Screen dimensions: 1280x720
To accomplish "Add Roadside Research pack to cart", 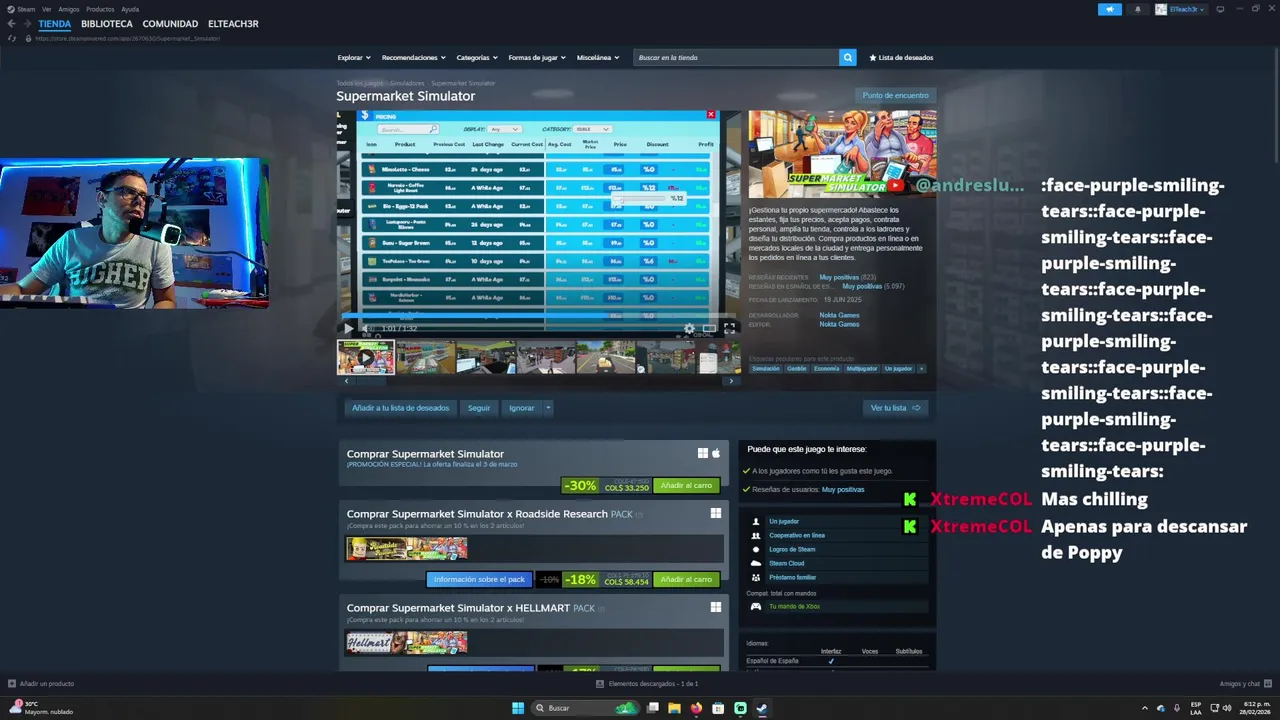I will [x=686, y=580].
